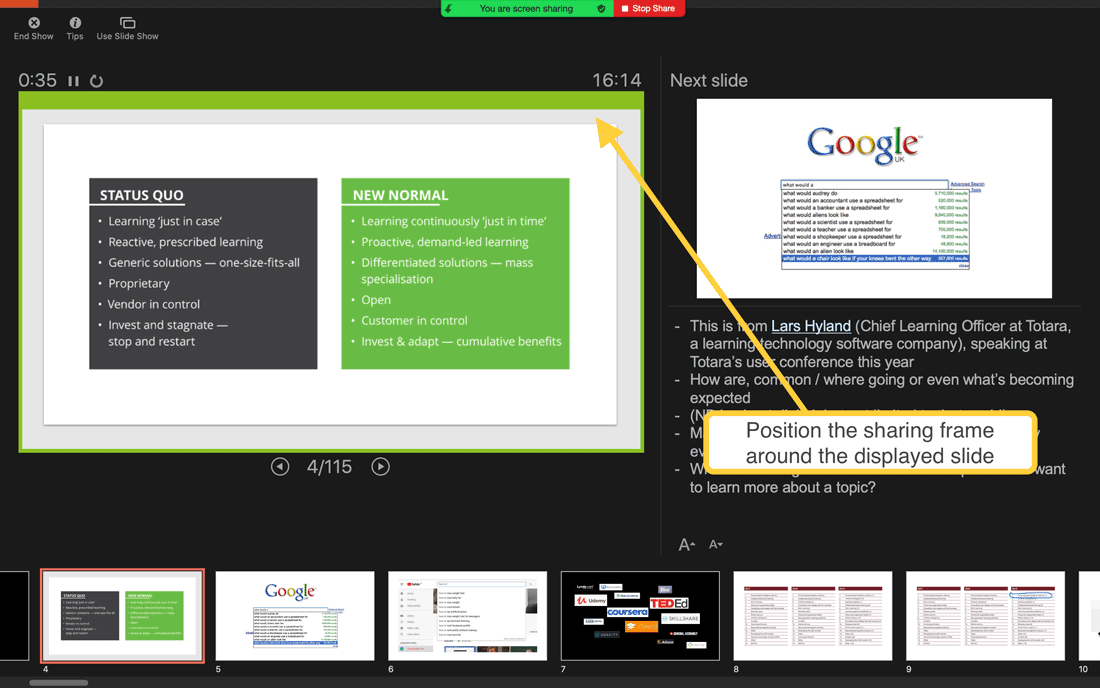Click the 'You are screen sharing' label
The width and height of the screenshot is (1100, 688).
coord(526,8)
